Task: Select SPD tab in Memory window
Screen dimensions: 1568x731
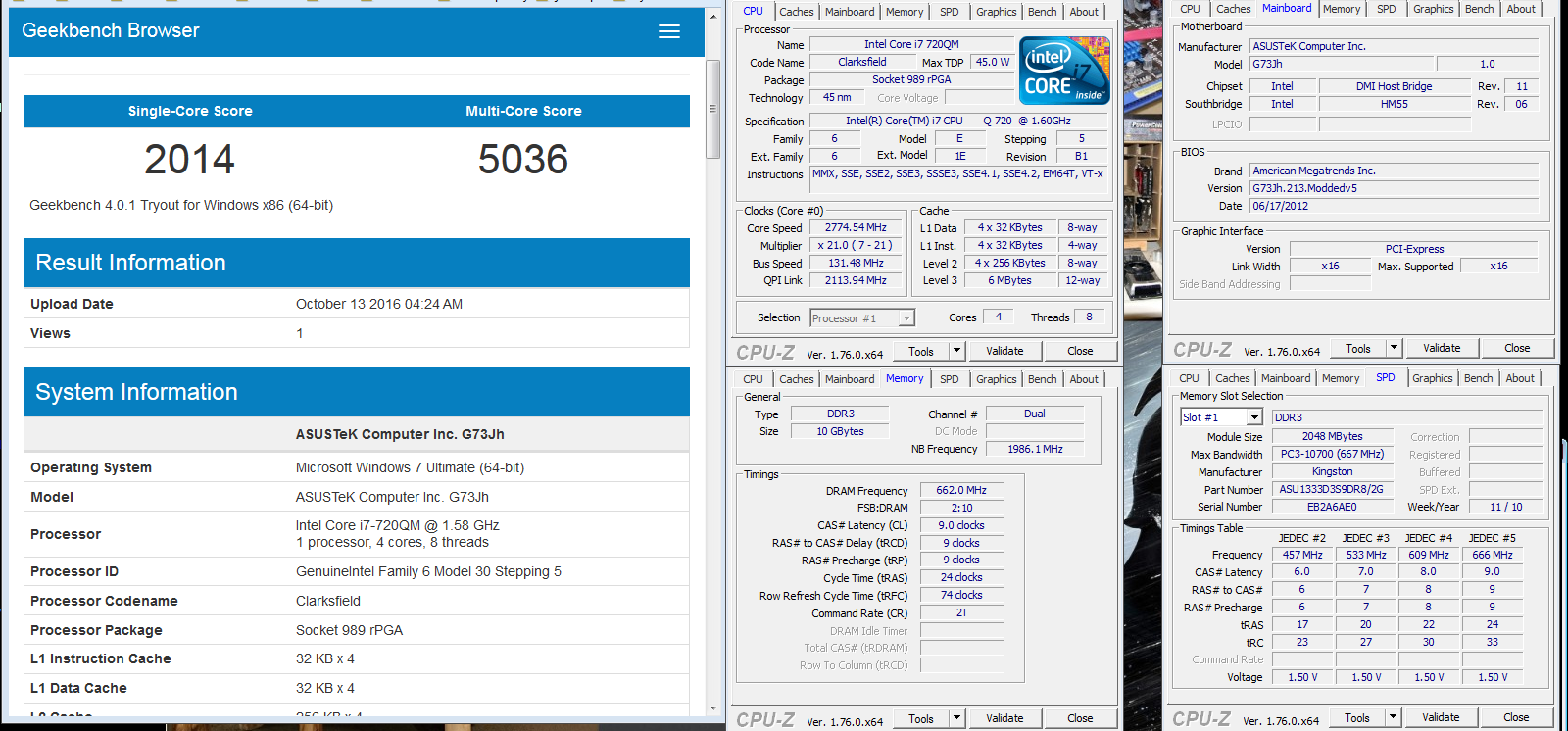Action: click(950, 379)
